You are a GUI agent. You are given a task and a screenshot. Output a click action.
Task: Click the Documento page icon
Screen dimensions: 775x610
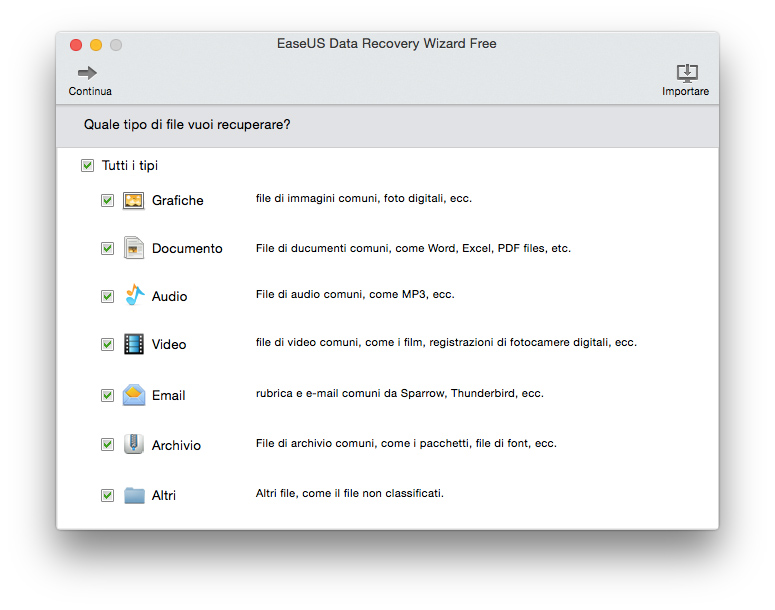point(133,248)
